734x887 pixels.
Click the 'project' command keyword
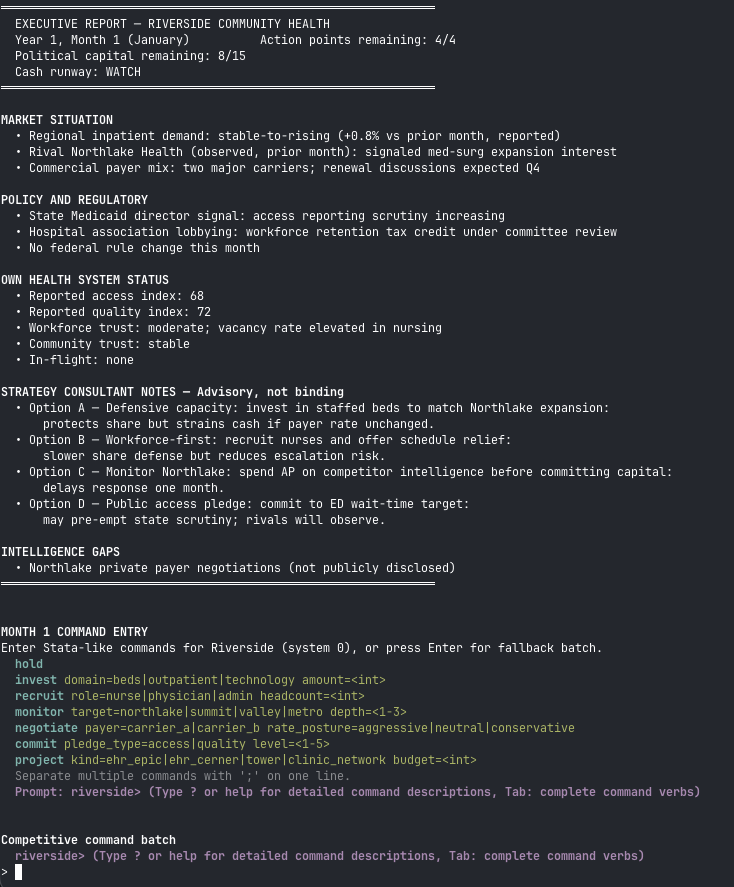tap(39, 760)
